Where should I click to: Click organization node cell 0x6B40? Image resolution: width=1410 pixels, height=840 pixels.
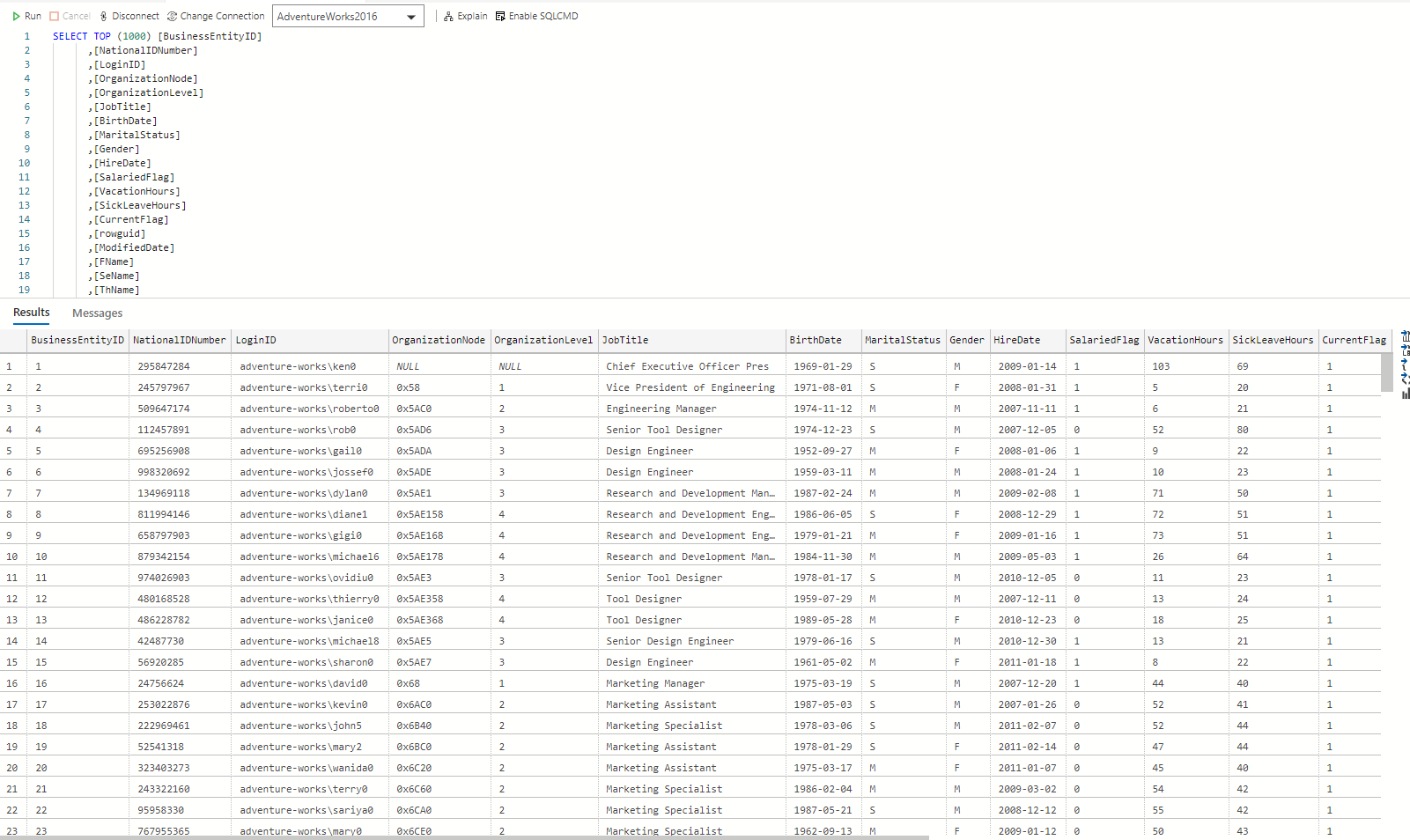(x=439, y=726)
